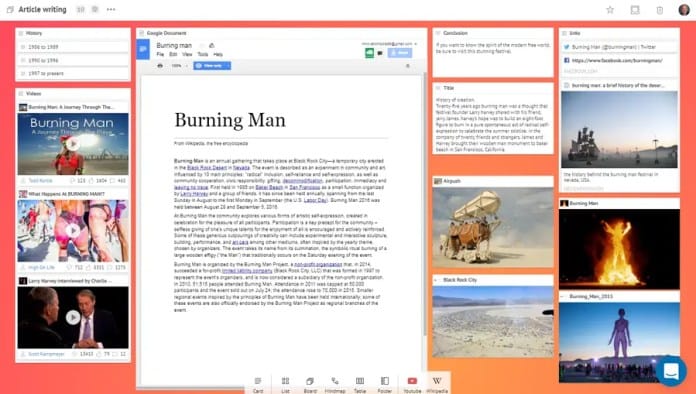Open the Youtube search tool

click(412, 384)
